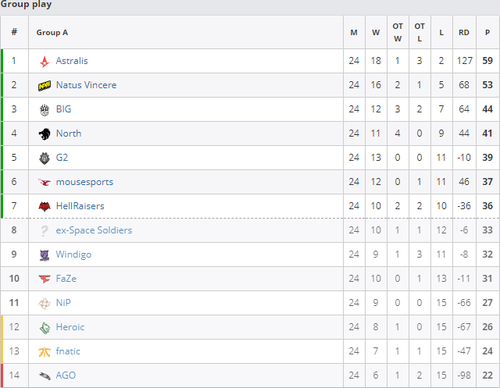The image size is (500, 388).
Task: Click the Group A column header
Action: point(52,32)
